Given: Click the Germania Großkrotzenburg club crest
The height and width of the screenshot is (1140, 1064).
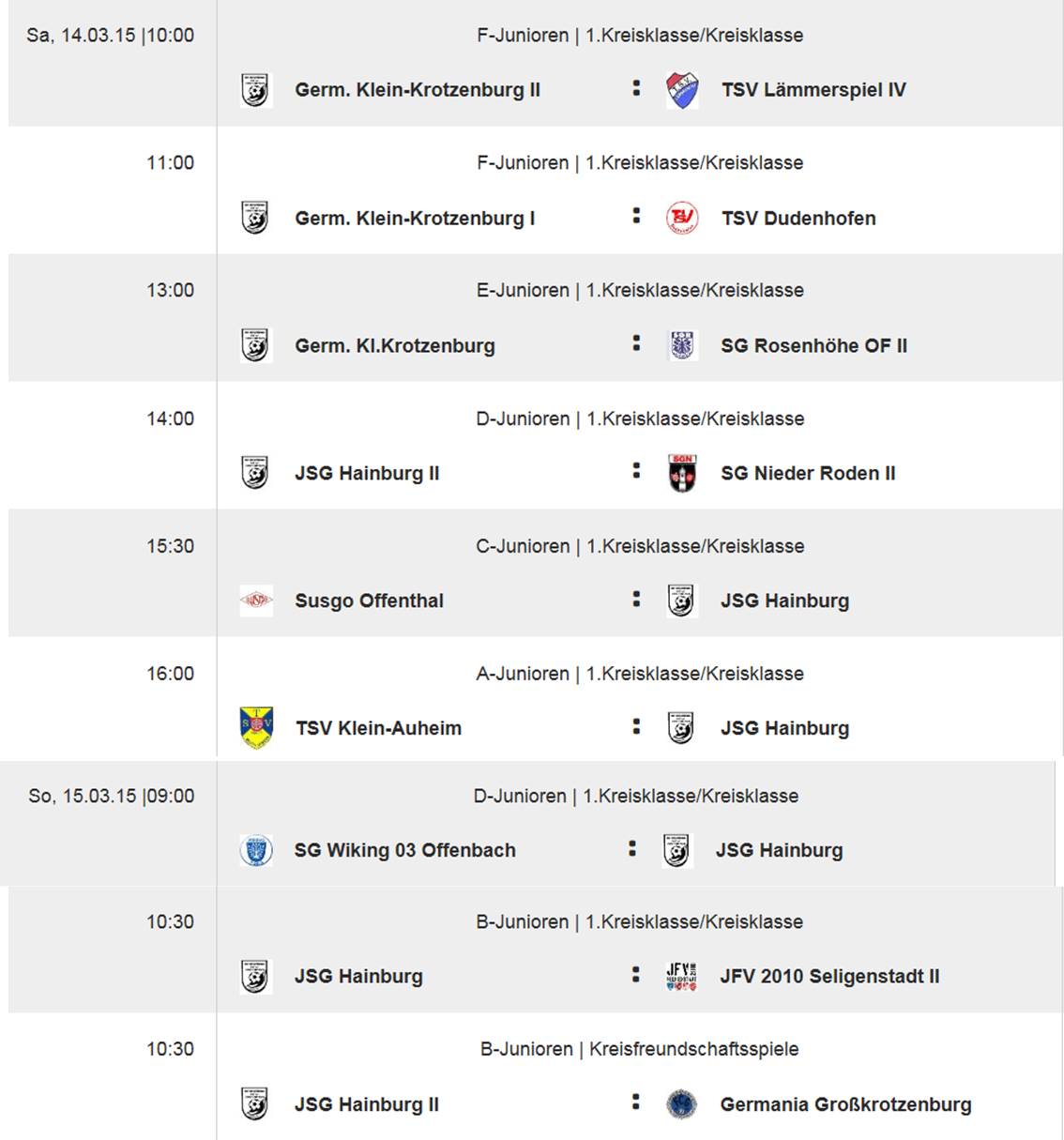Looking at the screenshot, I should (x=681, y=1104).
